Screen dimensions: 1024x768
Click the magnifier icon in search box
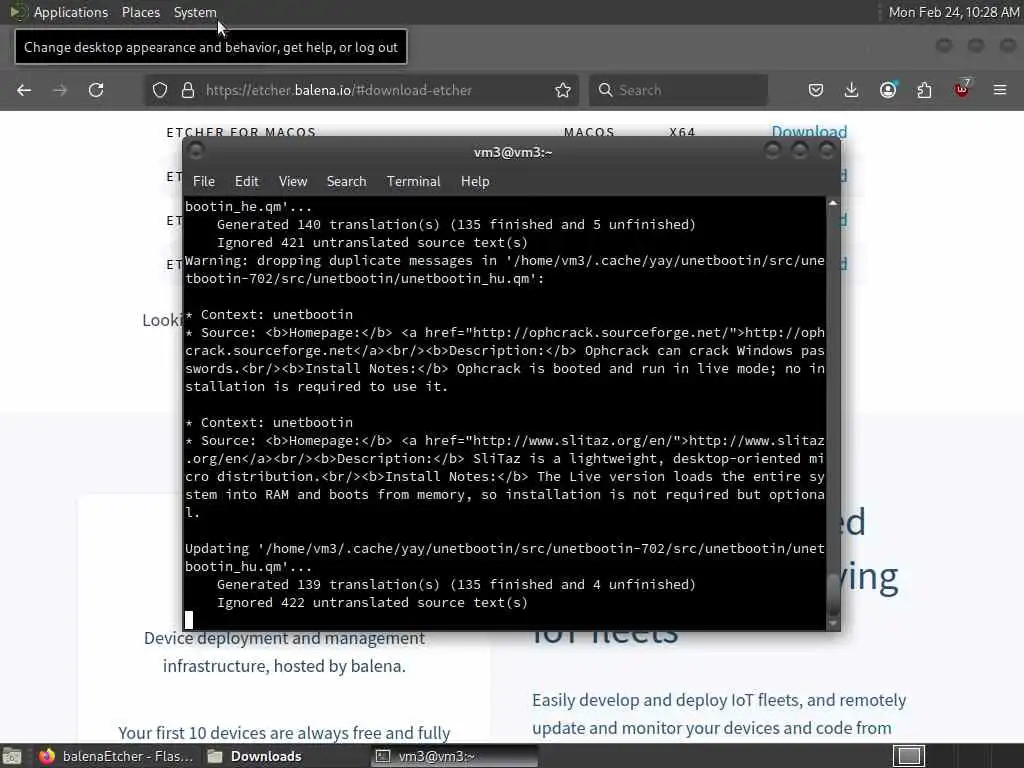click(x=605, y=90)
